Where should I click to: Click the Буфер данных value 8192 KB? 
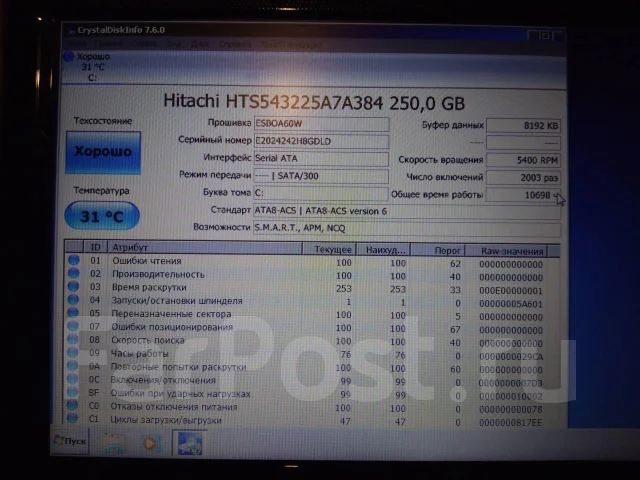(x=523, y=126)
